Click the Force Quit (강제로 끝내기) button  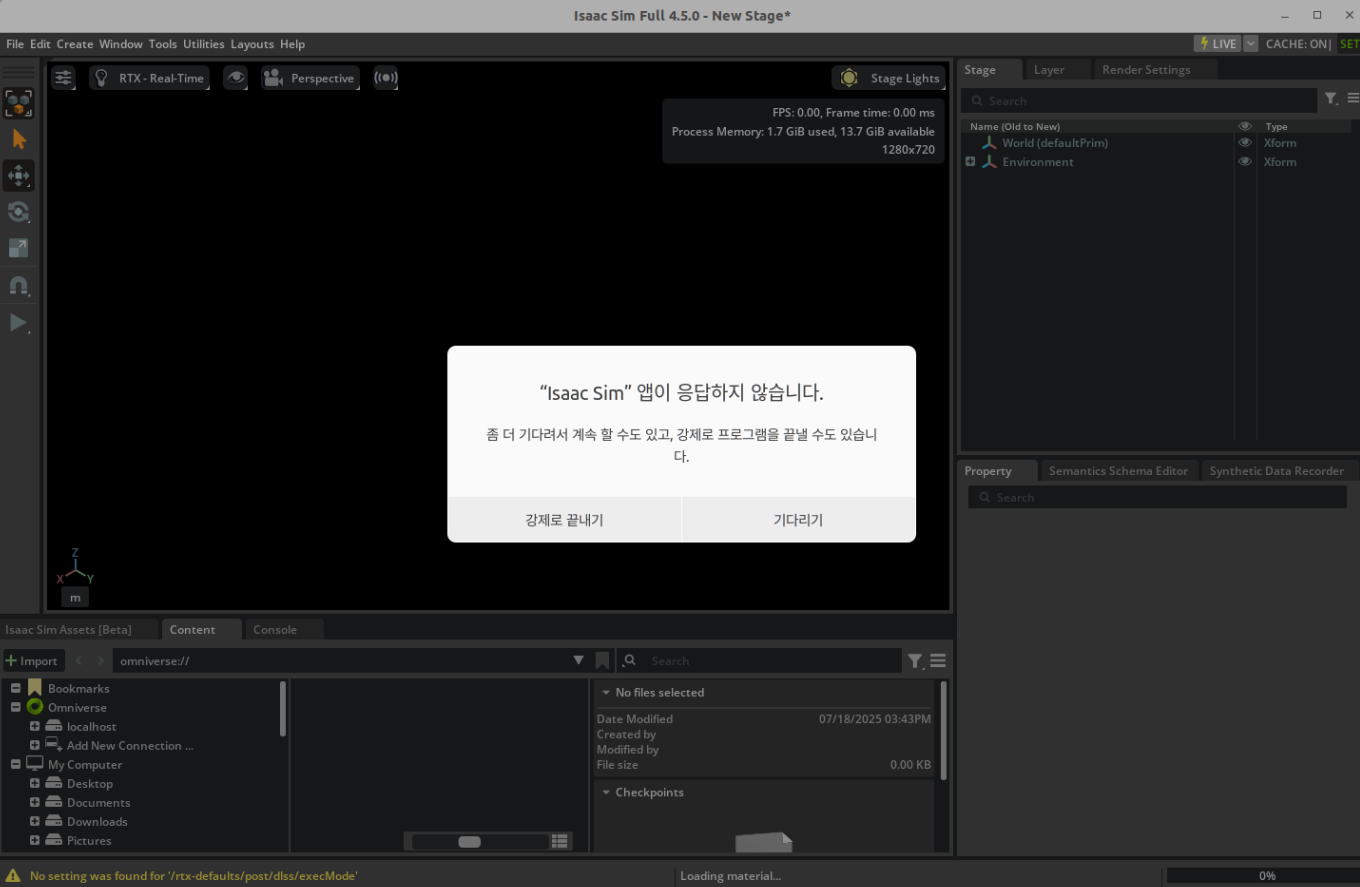tap(564, 520)
